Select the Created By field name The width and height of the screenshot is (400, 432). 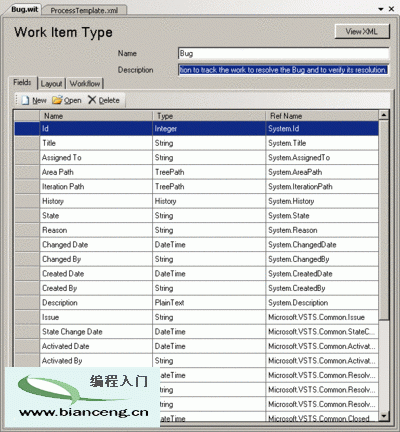pyautogui.click(x=96, y=288)
